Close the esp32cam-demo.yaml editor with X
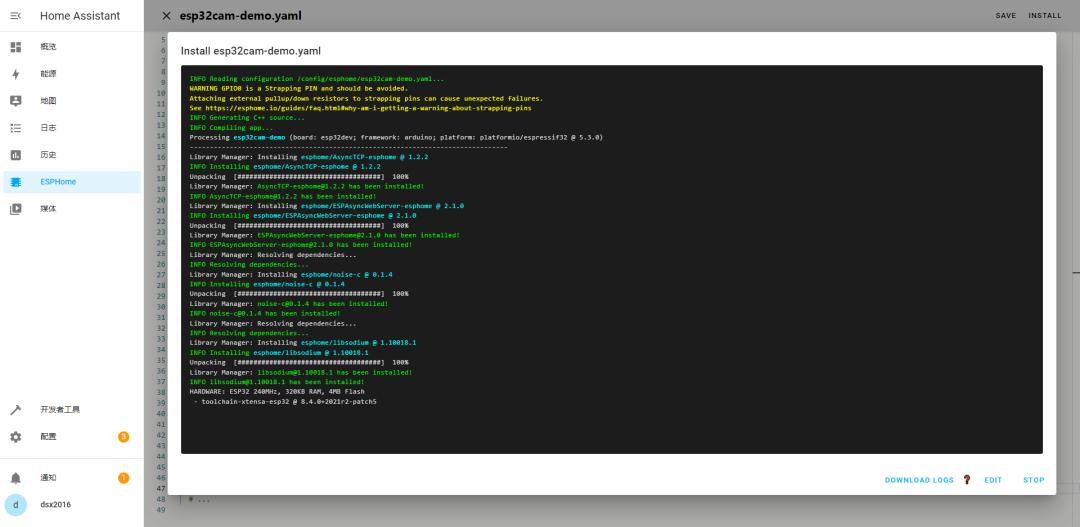 pyautogui.click(x=166, y=16)
